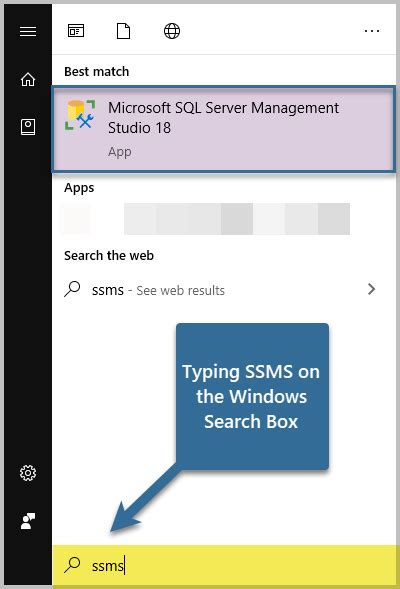The width and height of the screenshot is (400, 589).
Task: Click the magnifier icon in the search box
Action: (x=72, y=564)
